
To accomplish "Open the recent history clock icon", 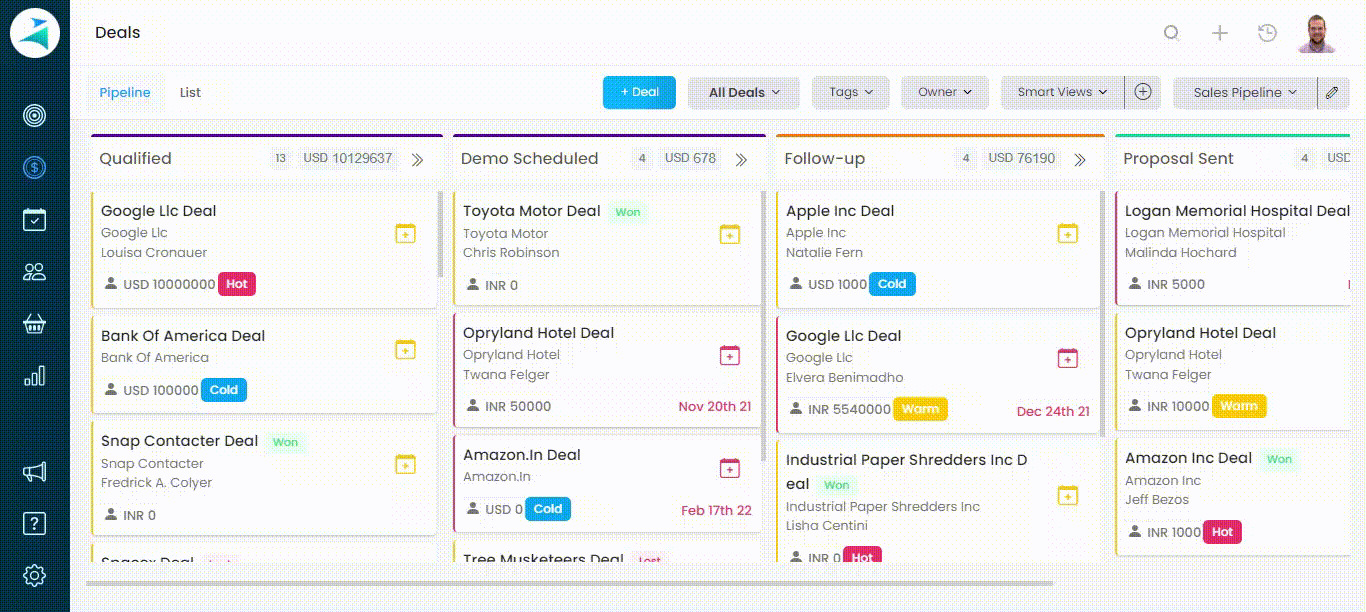I will point(1267,33).
